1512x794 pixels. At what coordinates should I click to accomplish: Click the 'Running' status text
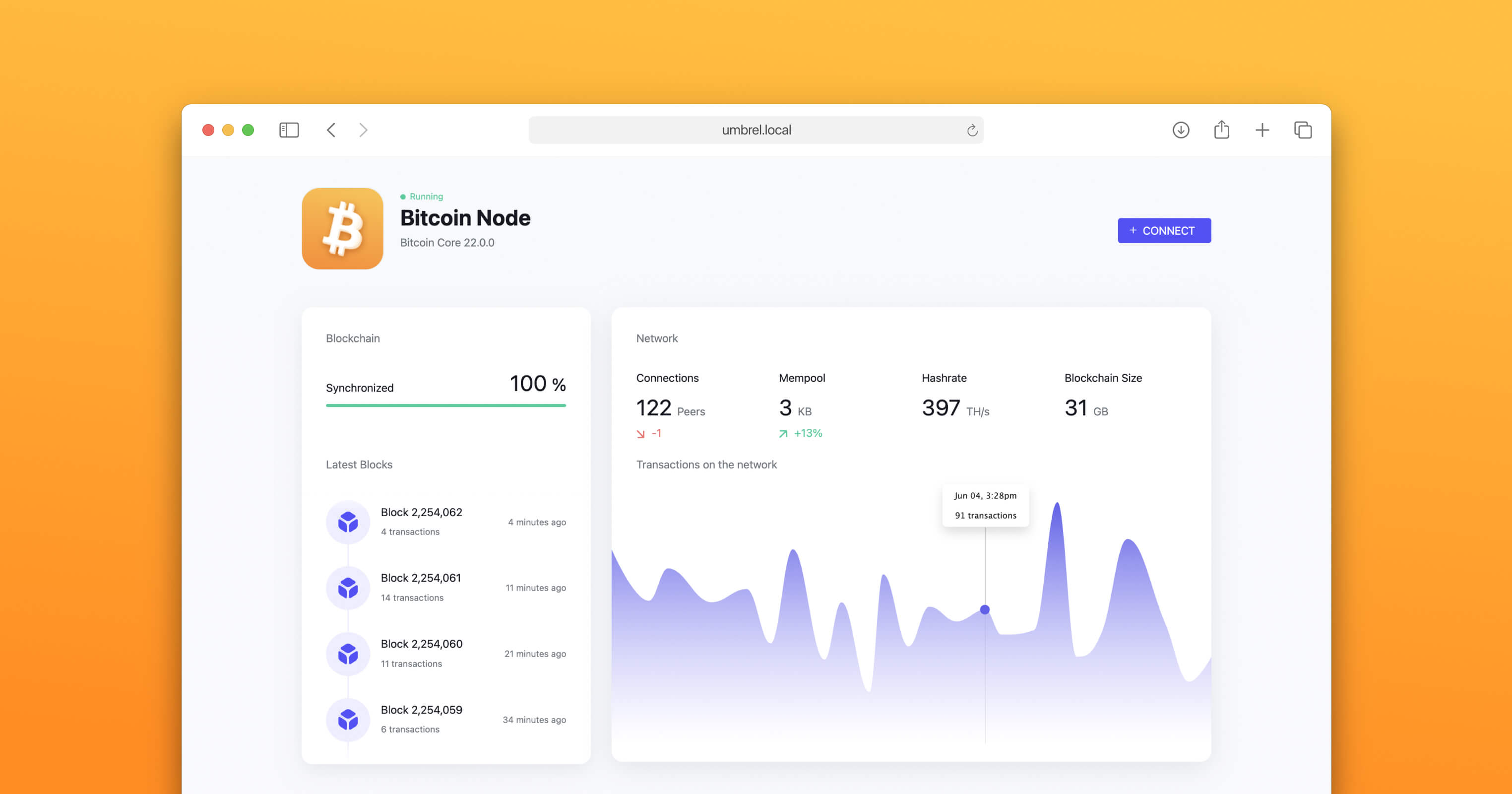(426, 197)
